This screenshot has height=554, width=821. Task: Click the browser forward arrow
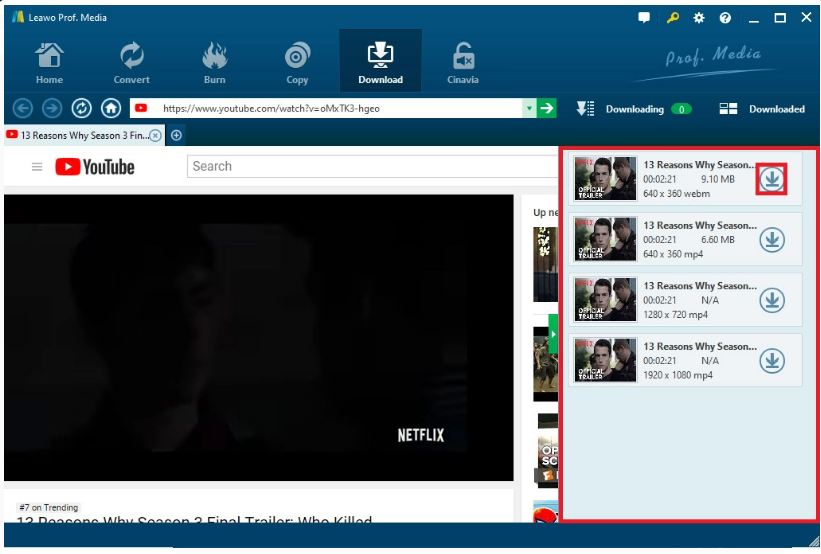pos(52,108)
